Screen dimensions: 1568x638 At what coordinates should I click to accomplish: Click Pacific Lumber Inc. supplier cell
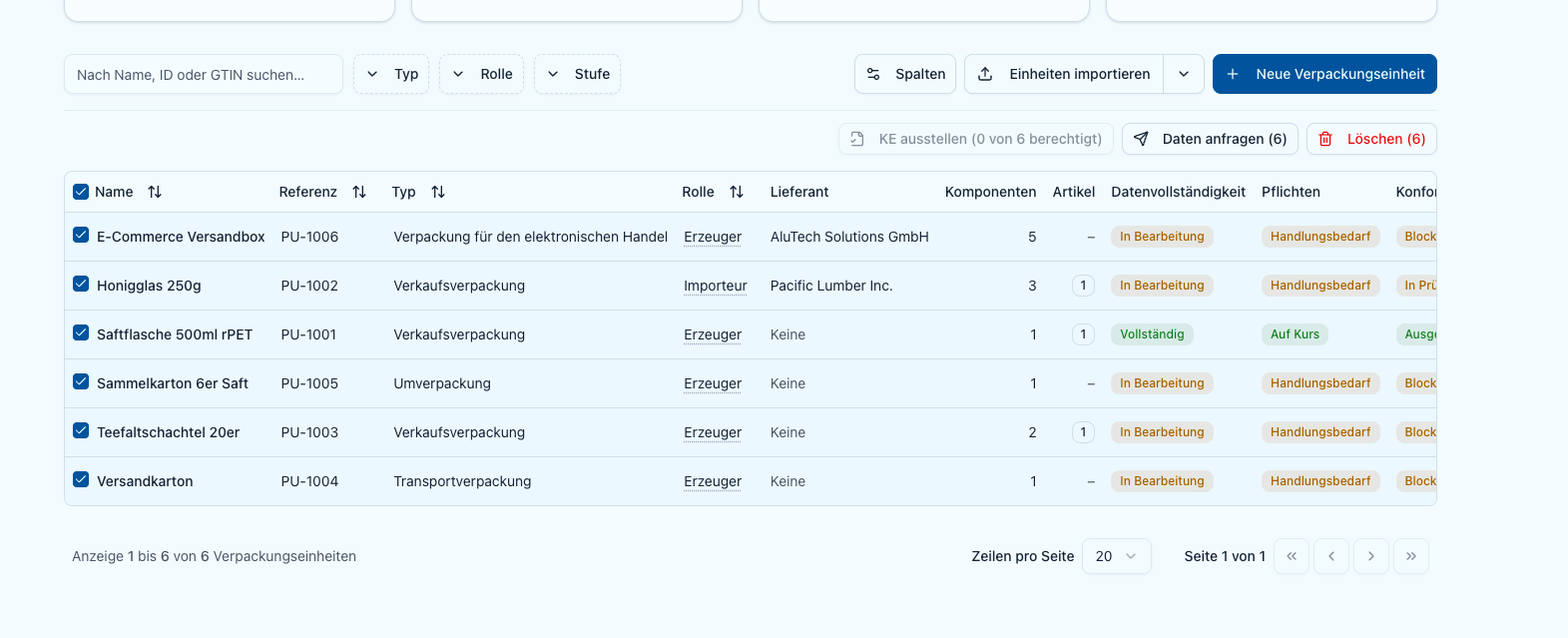point(831,286)
